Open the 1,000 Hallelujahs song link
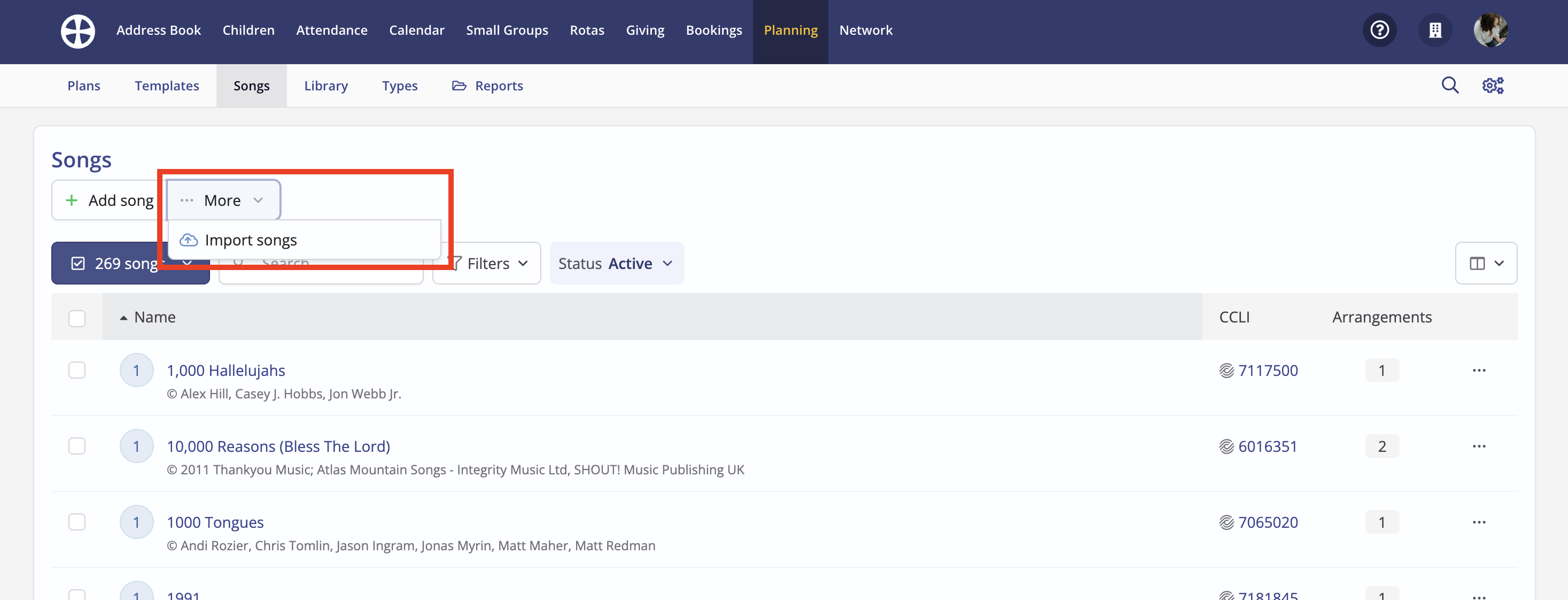 226,371
